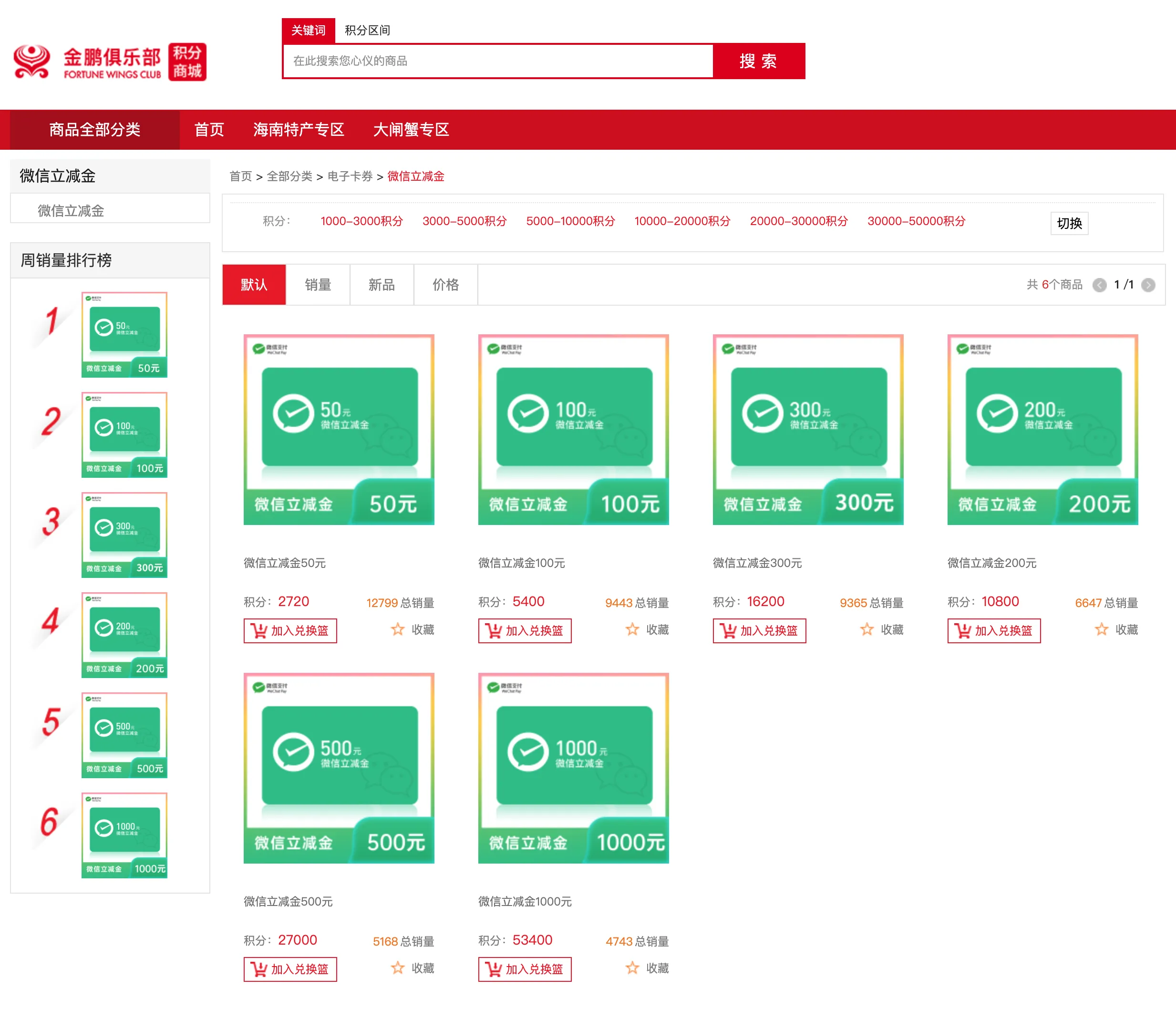Sort products by 价格 tab

[445, 285]
